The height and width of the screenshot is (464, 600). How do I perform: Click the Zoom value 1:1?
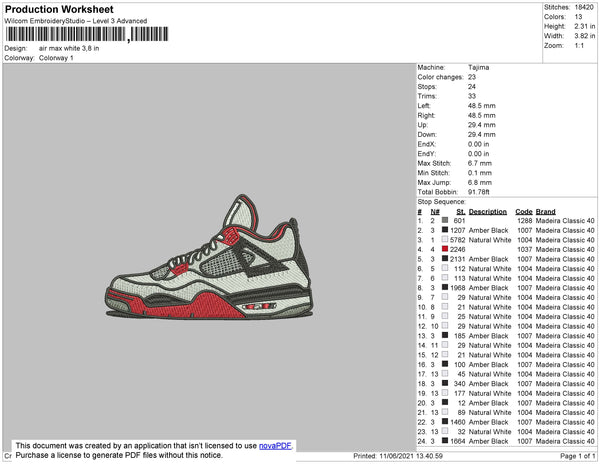(x=579, y=46)
